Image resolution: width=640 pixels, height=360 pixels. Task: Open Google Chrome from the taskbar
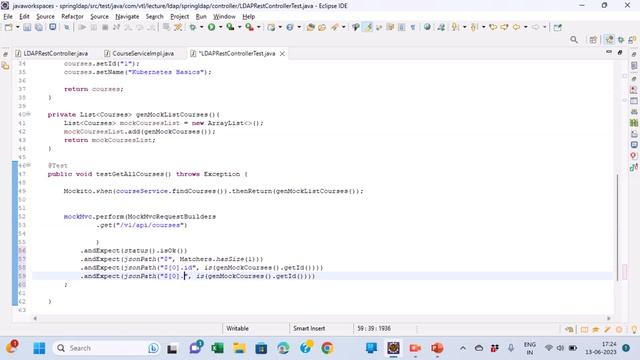[327, 348]
